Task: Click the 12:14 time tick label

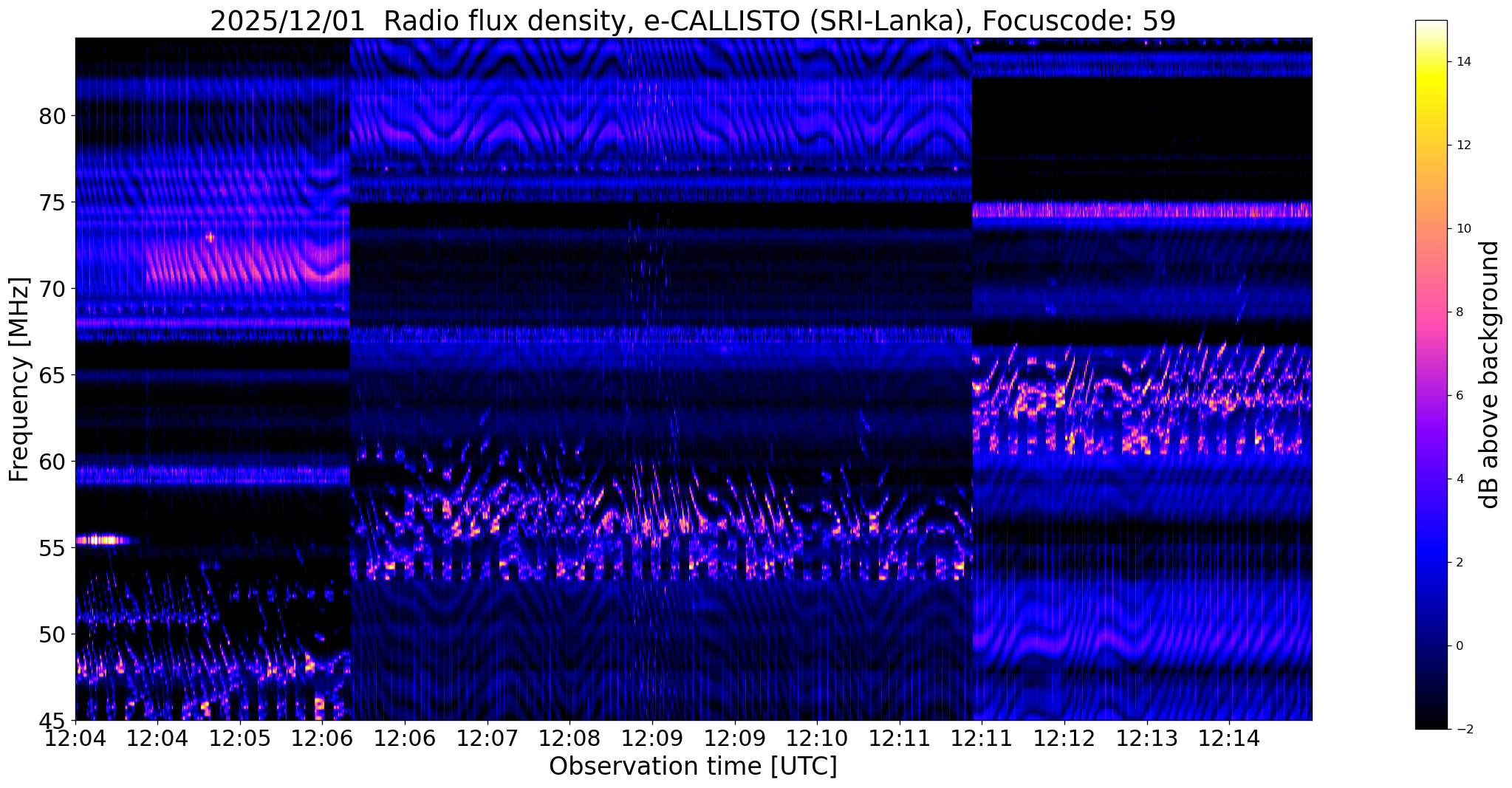Action: tap(1229, 738)
